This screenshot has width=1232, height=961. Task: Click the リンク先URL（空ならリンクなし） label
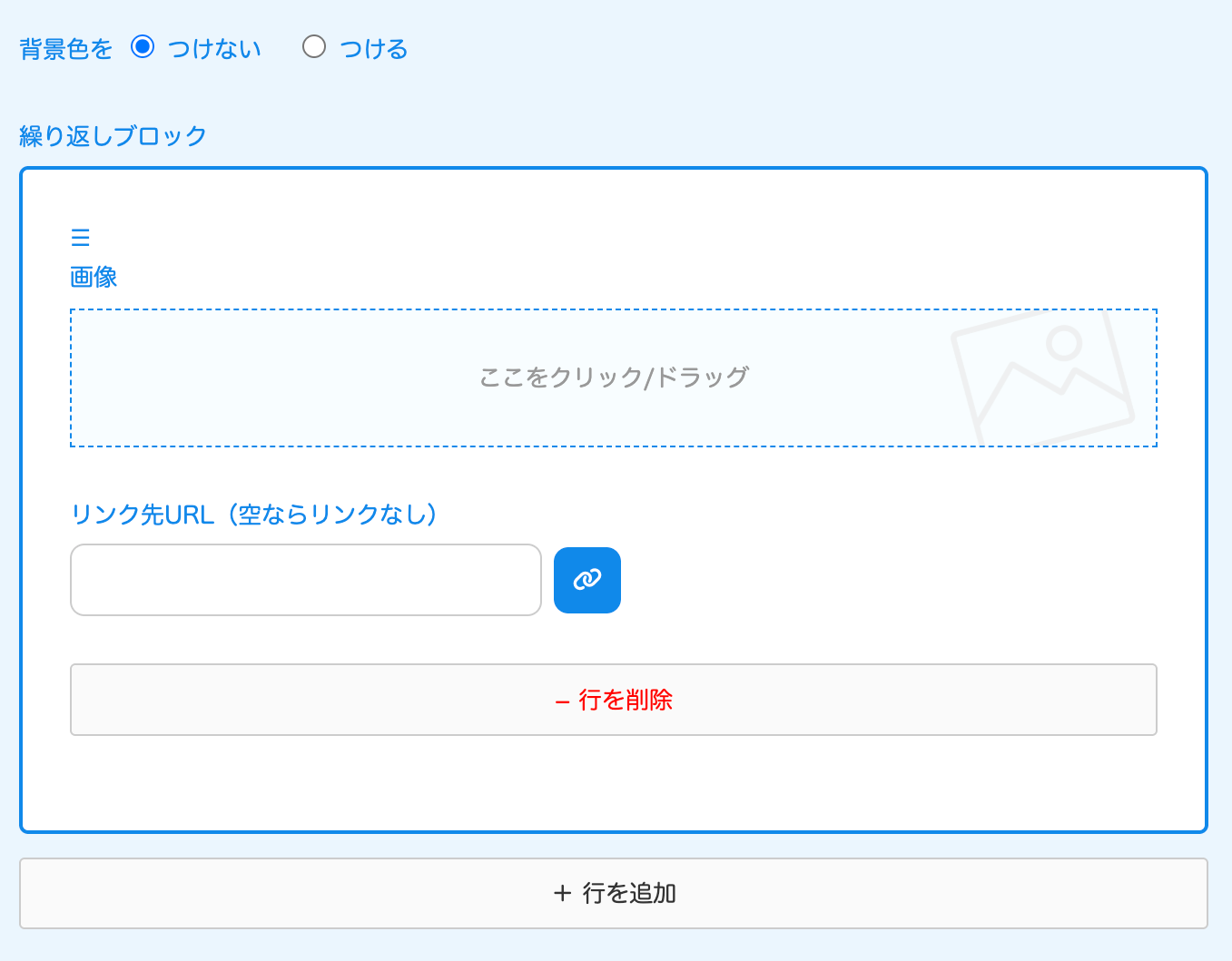click(x=254, y=515)
